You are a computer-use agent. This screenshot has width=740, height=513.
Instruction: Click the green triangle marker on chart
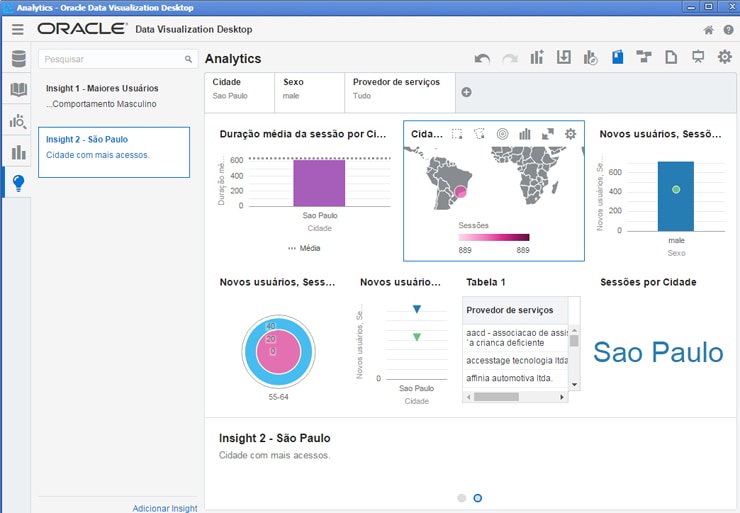coord(417,337)
